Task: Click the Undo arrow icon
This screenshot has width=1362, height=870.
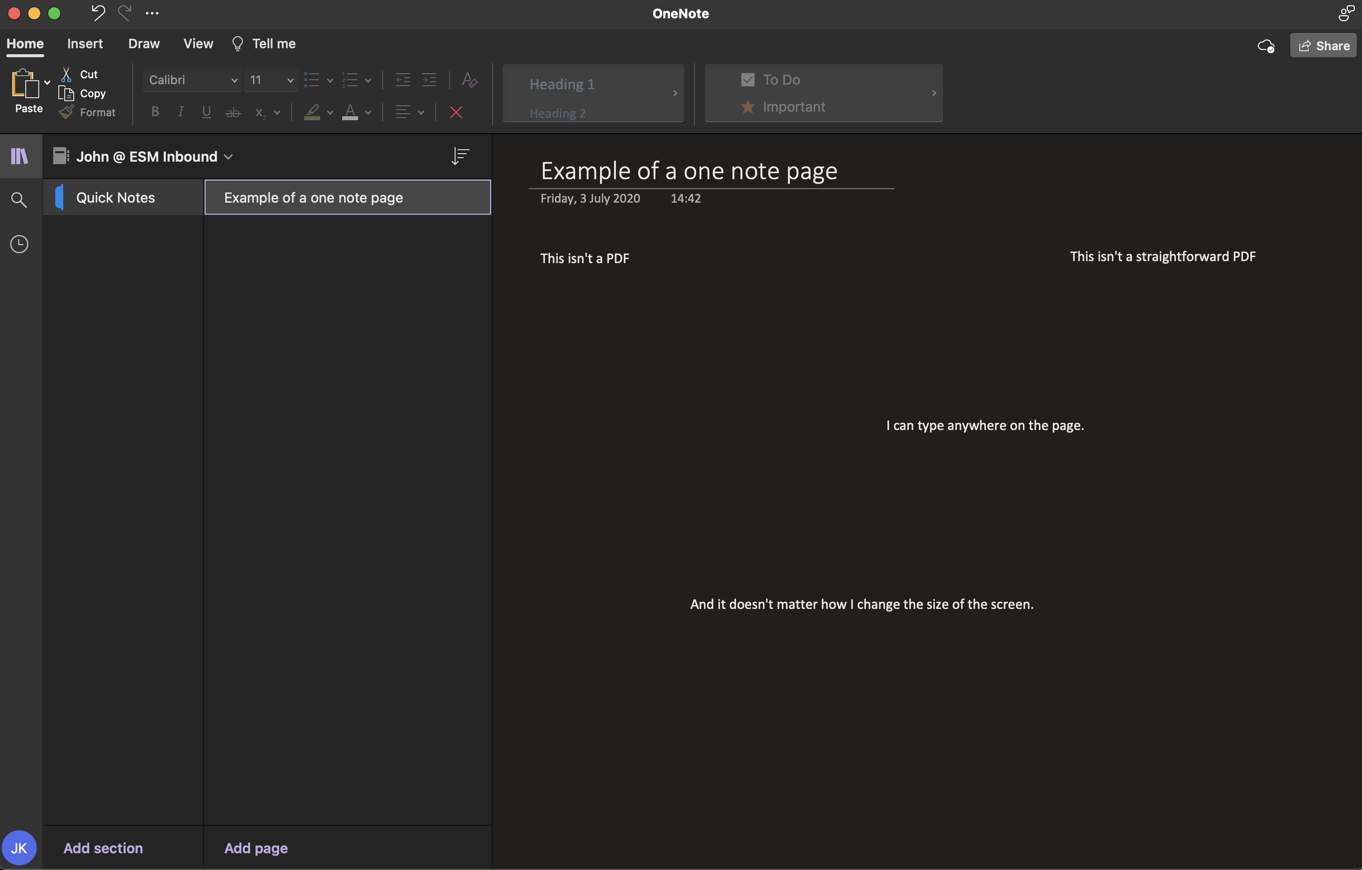Action: [97, 13]
